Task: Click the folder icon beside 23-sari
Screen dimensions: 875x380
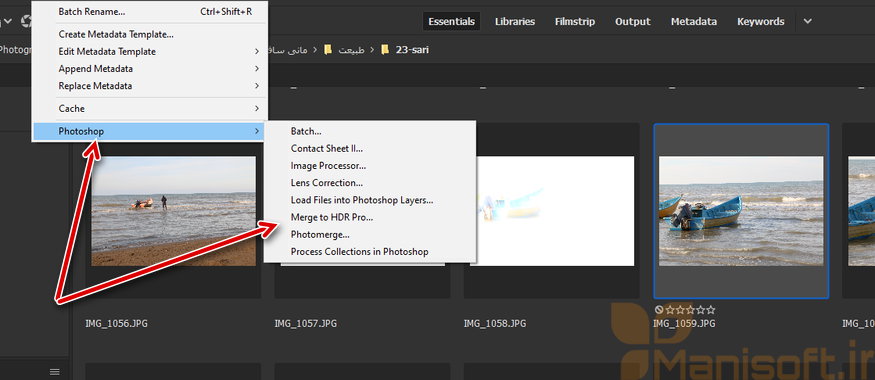Action: point(385,50)
